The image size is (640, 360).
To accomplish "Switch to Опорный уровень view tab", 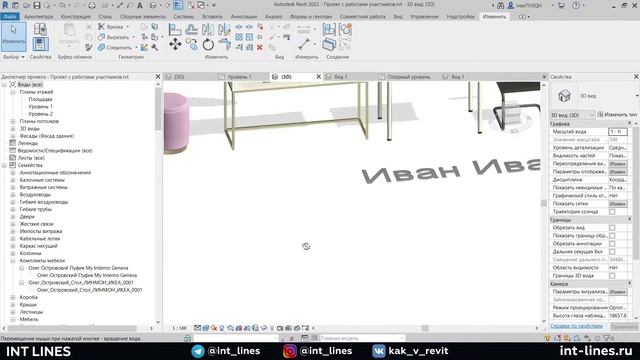I will click(x=409, y=77).
